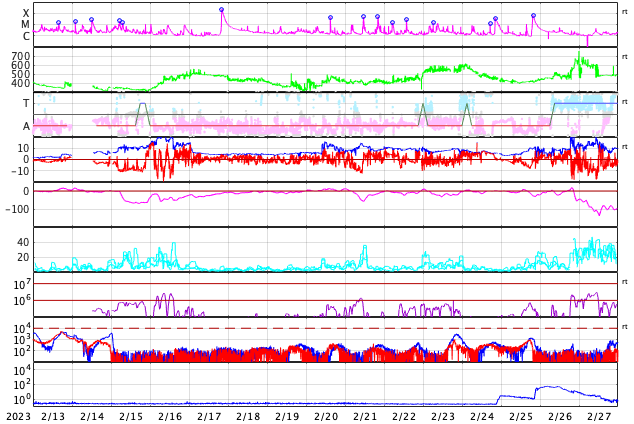Click the 40 axis tick label
Viewport: 634px width, 424px height.
click(23, 243)
